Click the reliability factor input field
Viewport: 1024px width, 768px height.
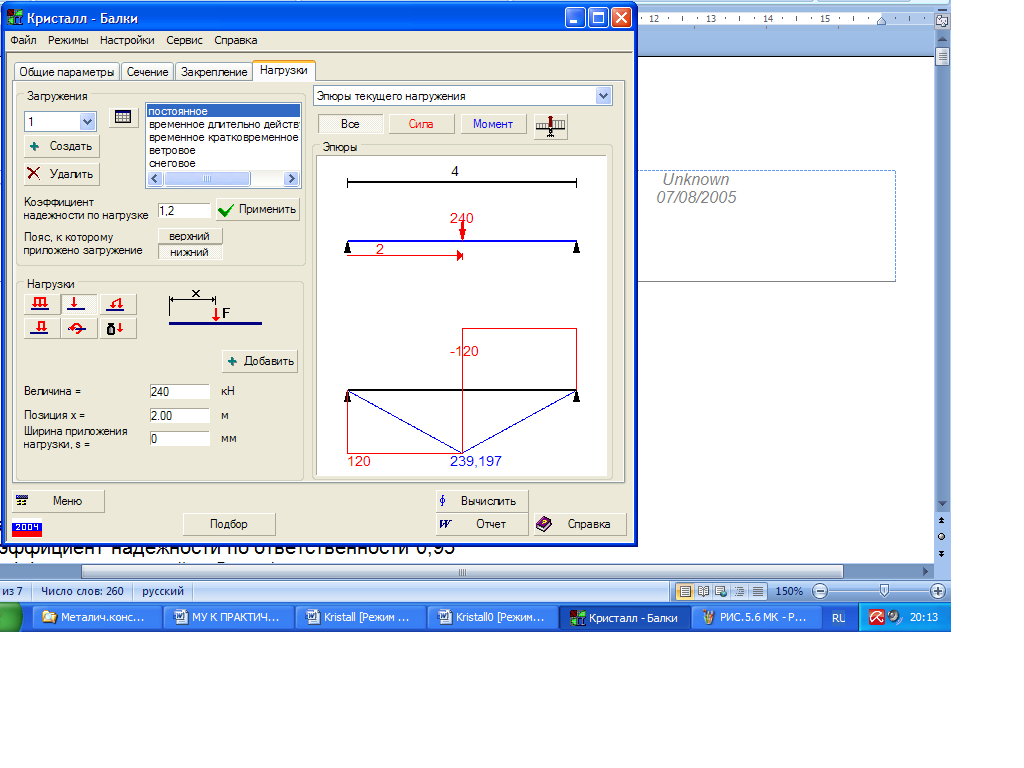[x=184, y=211]
